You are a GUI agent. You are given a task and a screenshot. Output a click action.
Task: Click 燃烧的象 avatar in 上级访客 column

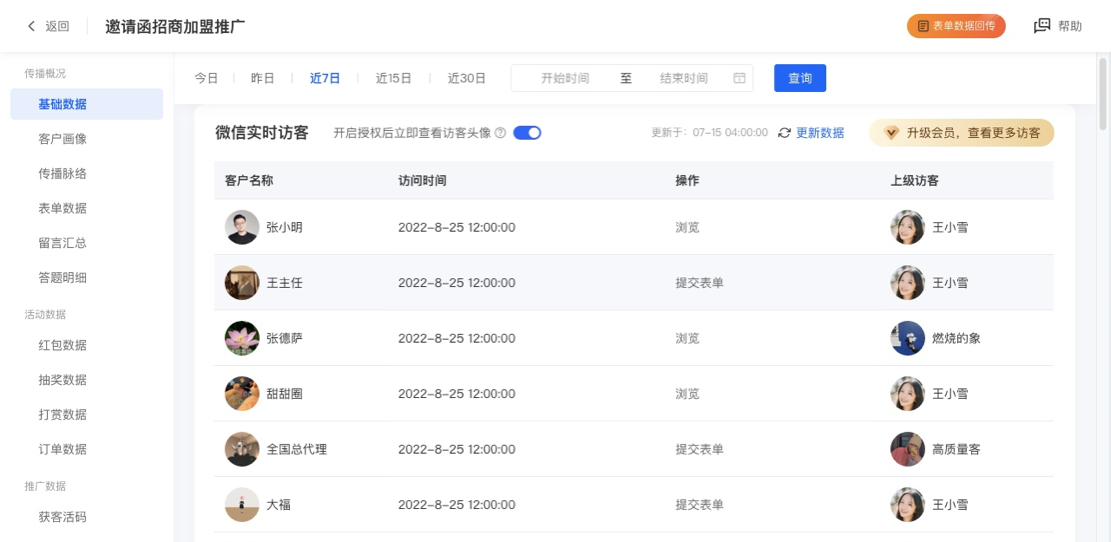pyautogui.click(x=907, y=338)
